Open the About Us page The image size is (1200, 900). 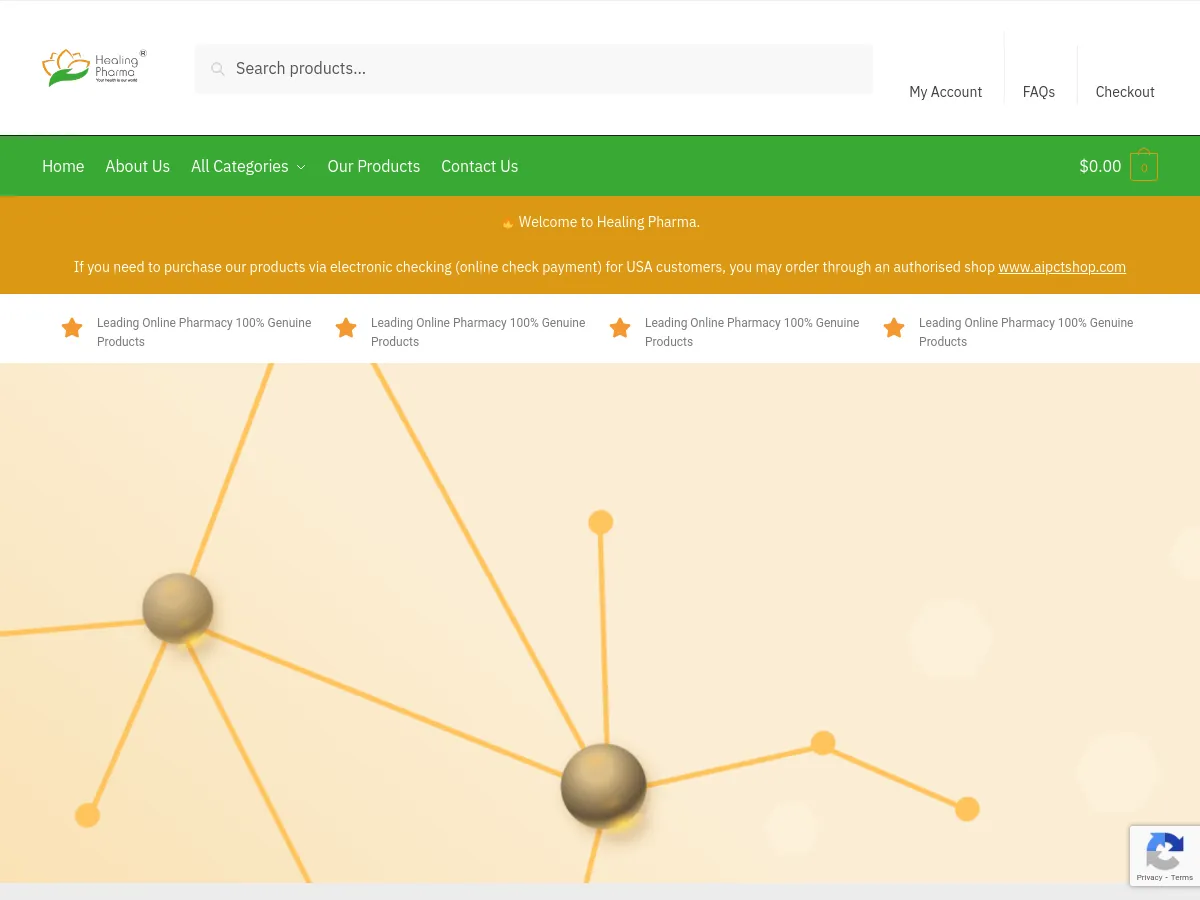137,166
